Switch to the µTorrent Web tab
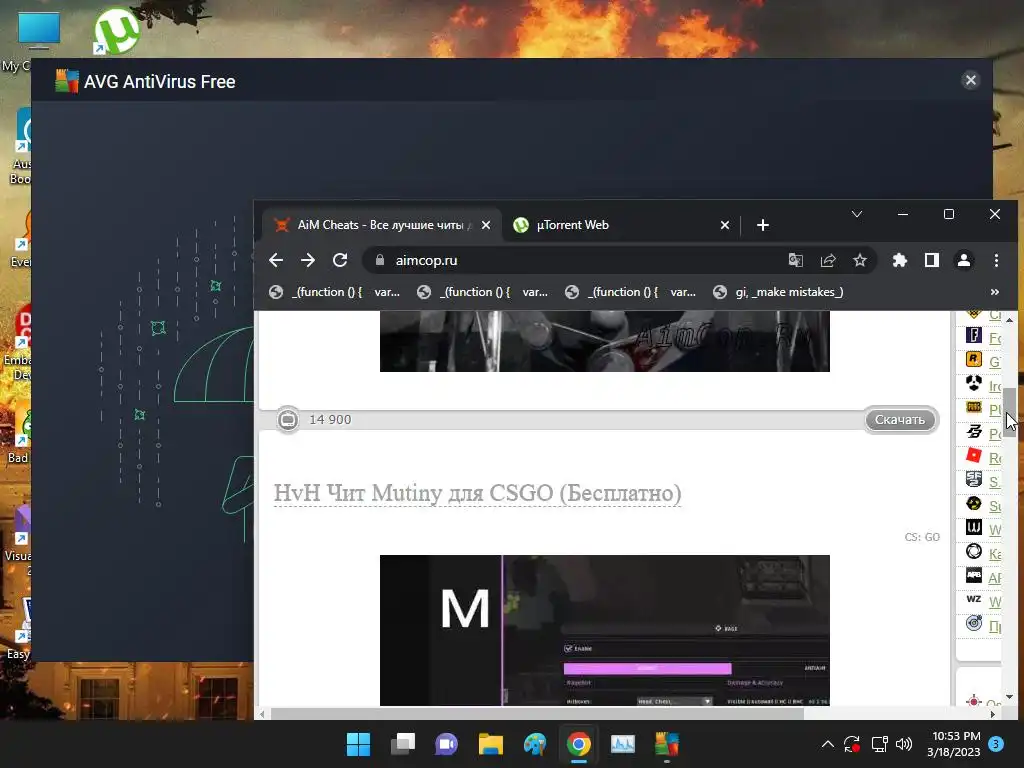 620,225
